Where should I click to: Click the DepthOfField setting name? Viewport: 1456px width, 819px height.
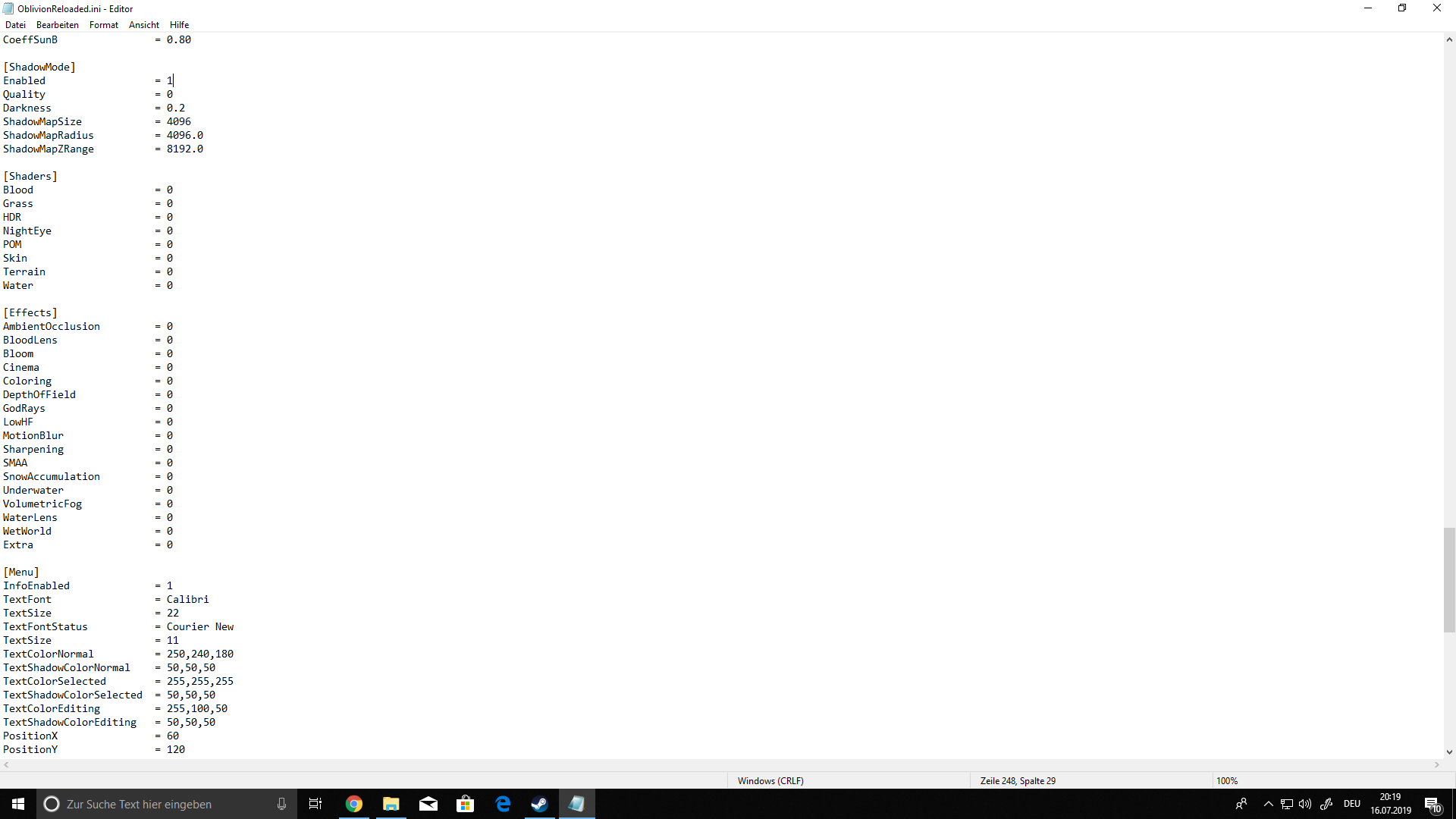coord(39,394)
